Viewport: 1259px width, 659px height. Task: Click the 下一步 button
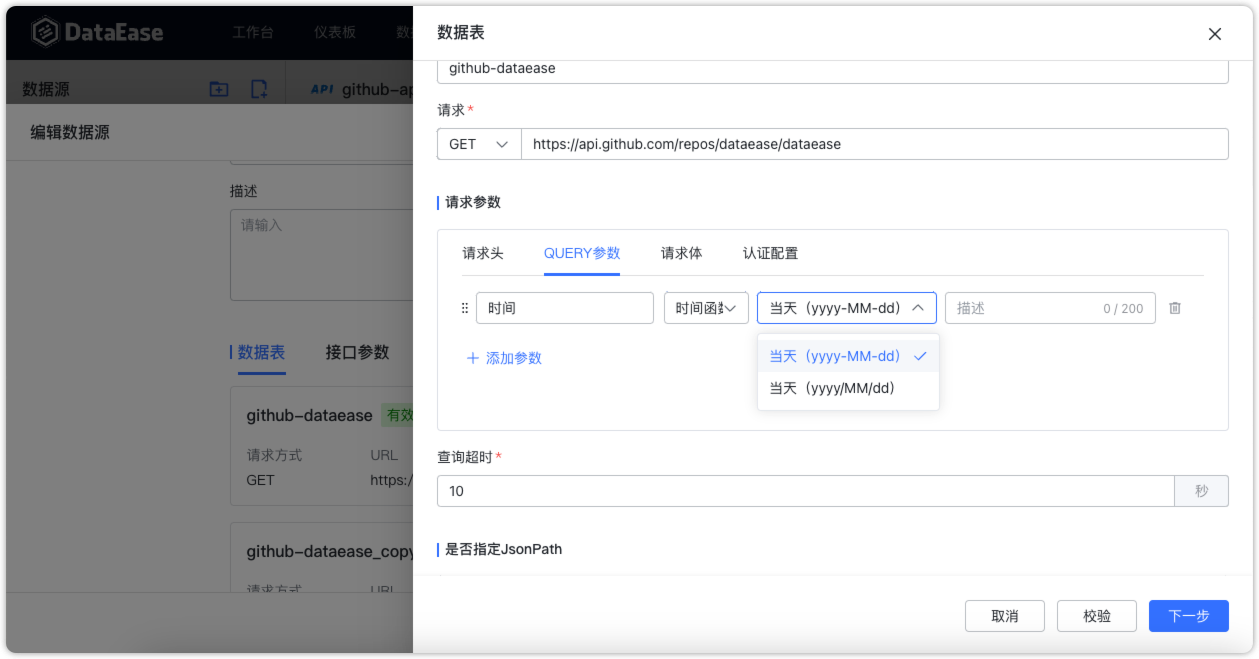tap(1188, 616)
